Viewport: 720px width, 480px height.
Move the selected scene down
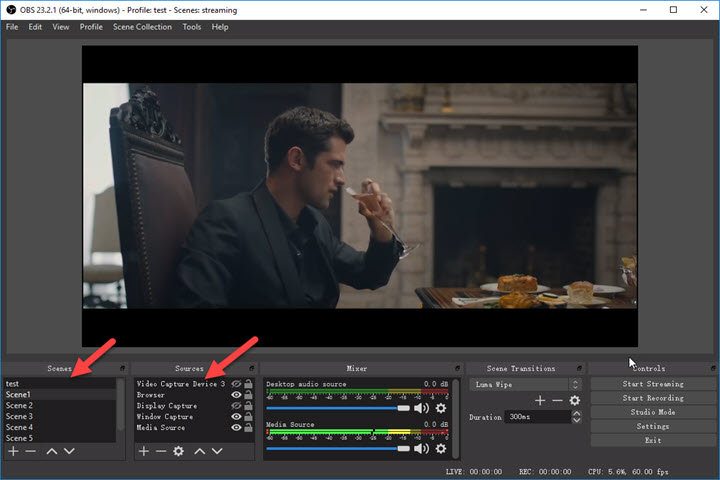(x=69, y=451)
